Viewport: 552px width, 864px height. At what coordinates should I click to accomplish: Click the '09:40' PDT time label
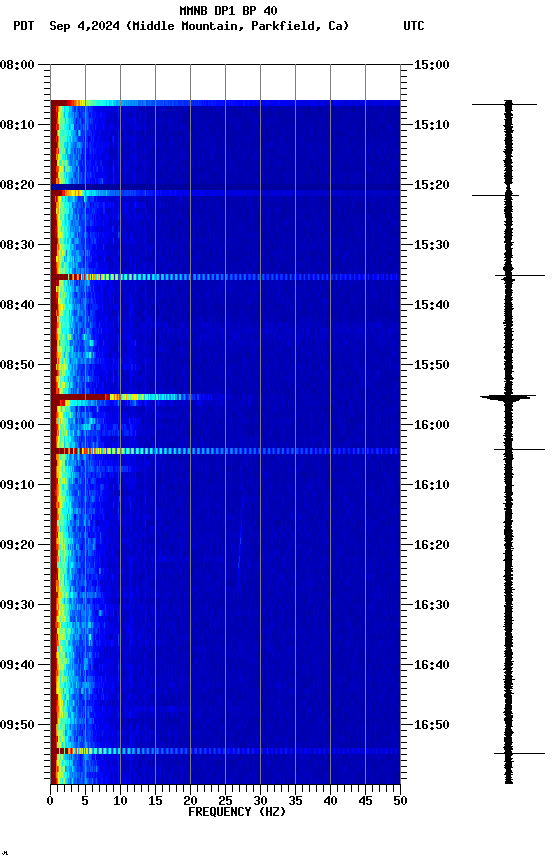point(17,665)
